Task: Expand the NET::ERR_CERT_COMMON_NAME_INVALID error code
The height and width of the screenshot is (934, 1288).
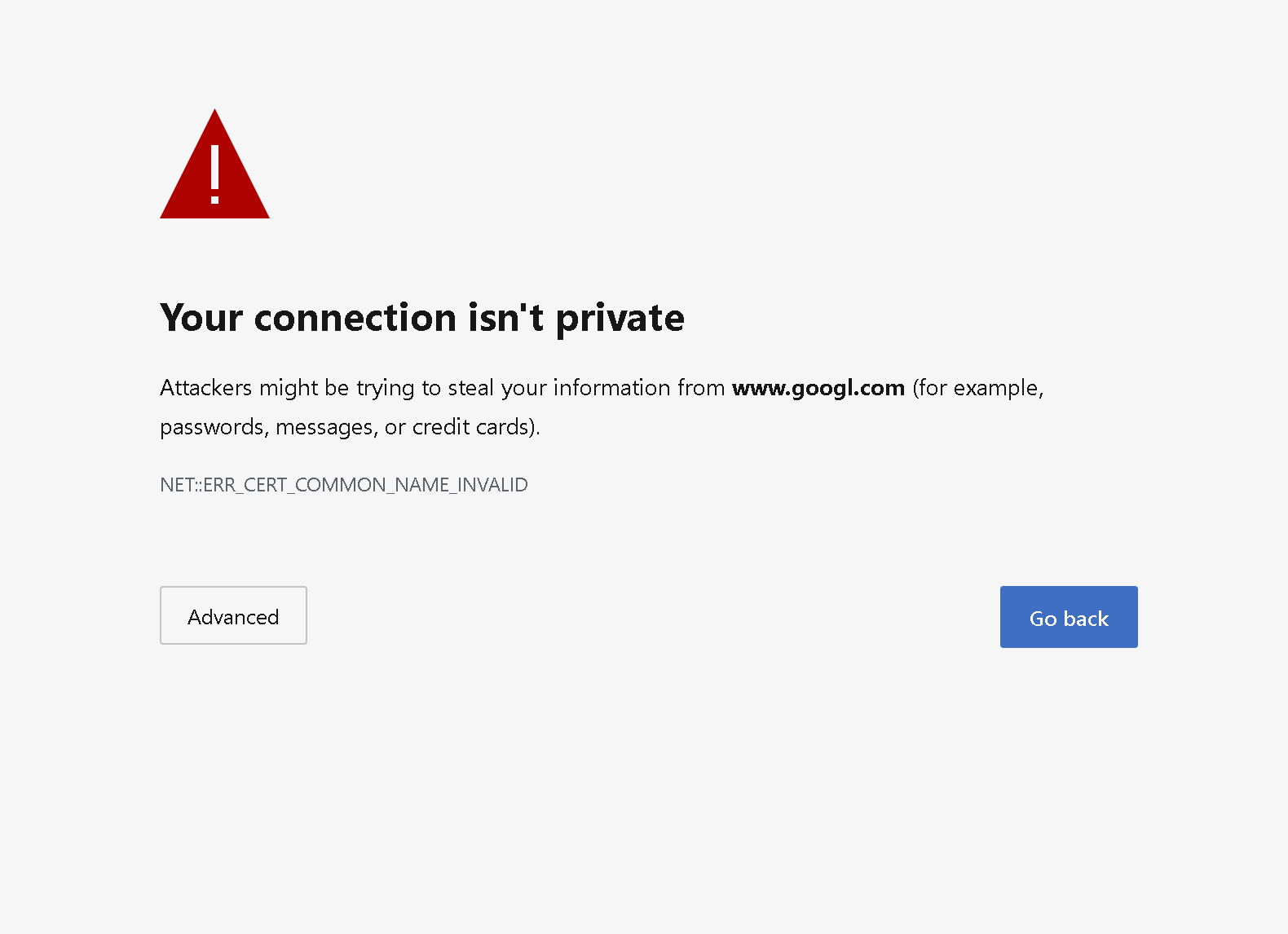Action: (344, 485)
